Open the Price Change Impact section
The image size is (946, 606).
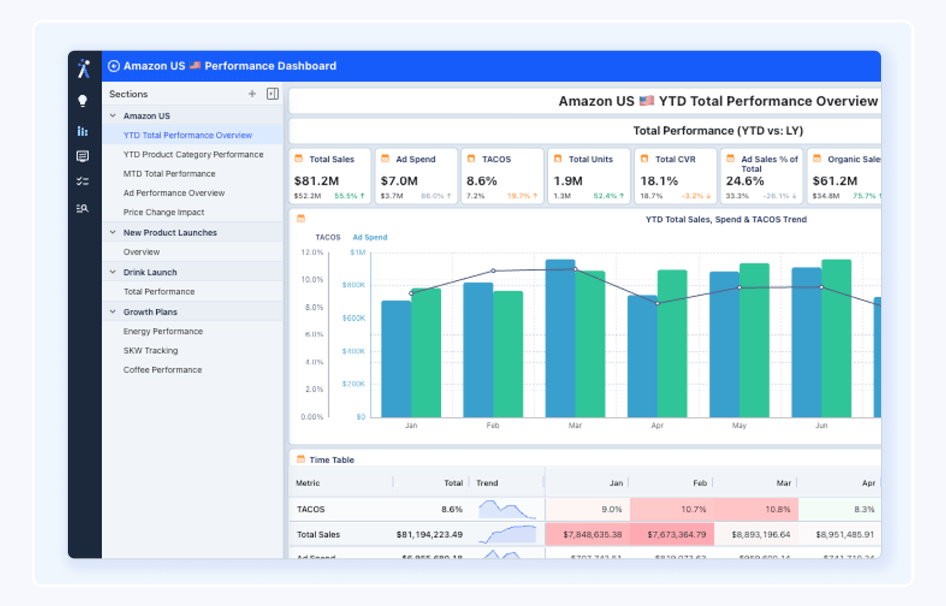point(162,212)
